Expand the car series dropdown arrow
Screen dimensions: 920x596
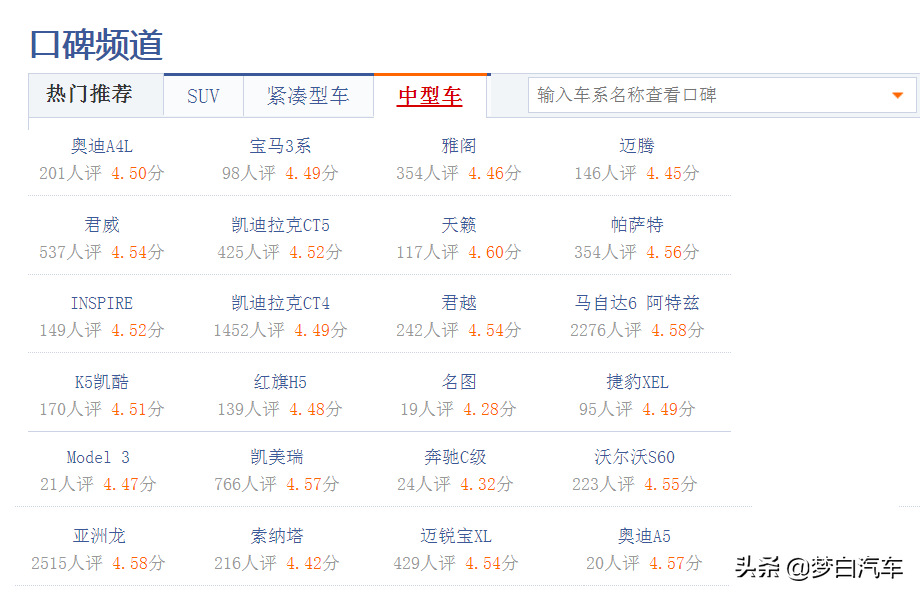897,96
